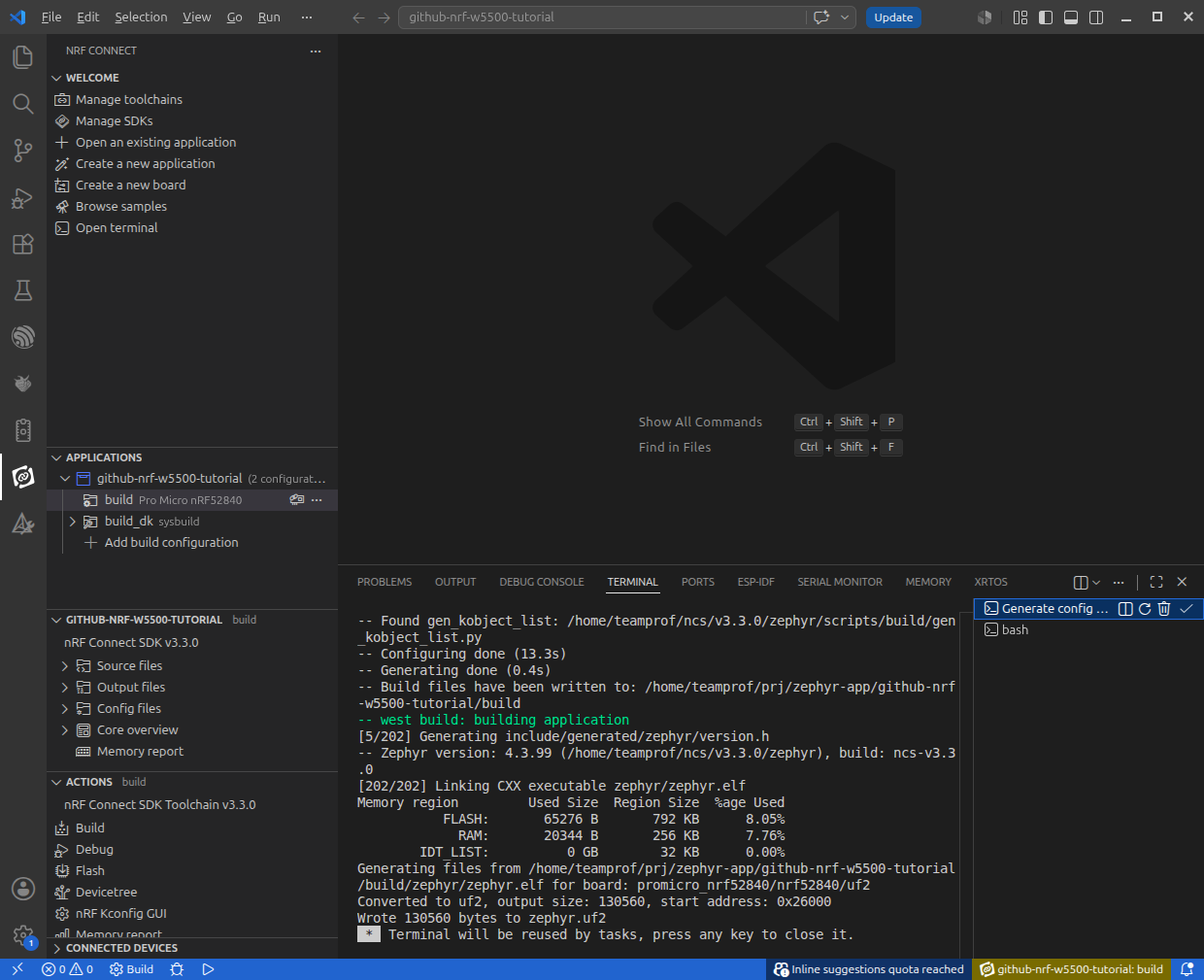This screenshot has height=980, width=1204.
Task: Toggle the primary side bar layout button
Action: [x=1046, y=17]
